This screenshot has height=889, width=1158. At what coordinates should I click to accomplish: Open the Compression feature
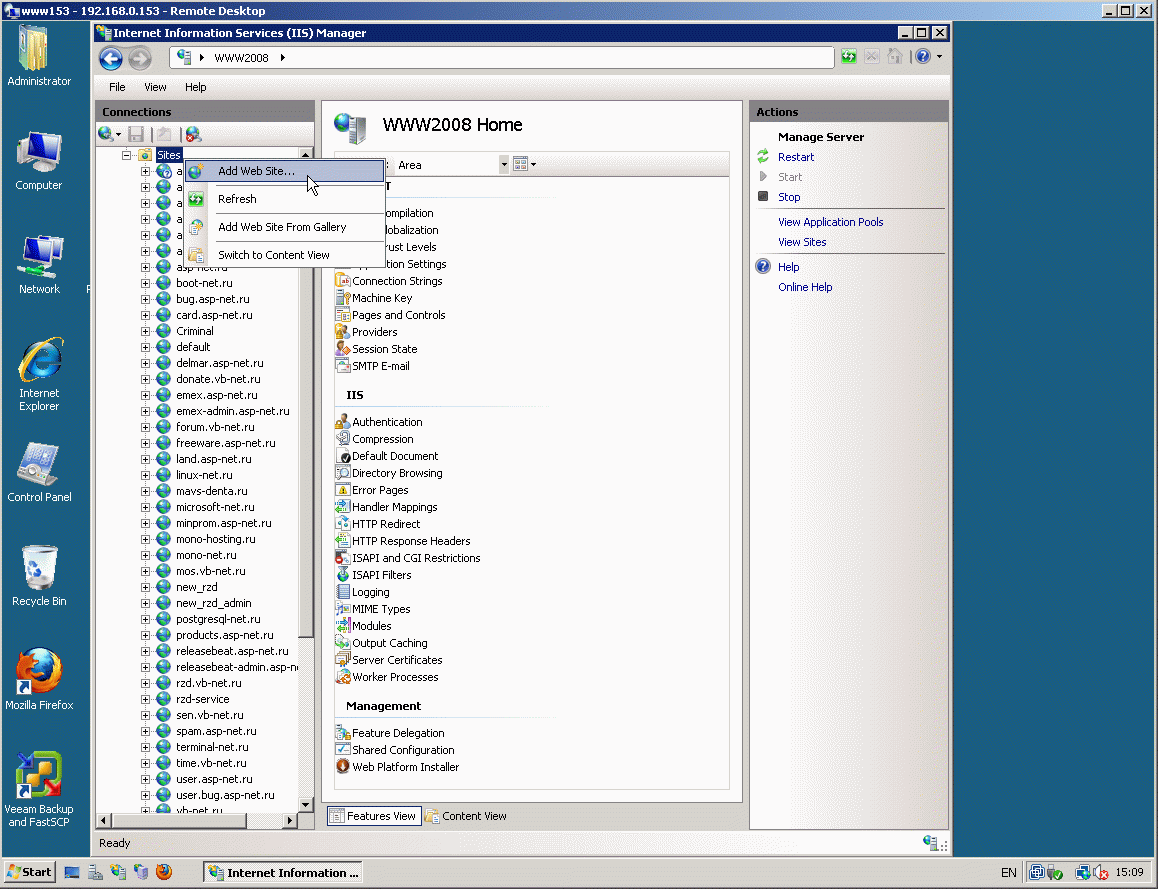tap(374, 439)
